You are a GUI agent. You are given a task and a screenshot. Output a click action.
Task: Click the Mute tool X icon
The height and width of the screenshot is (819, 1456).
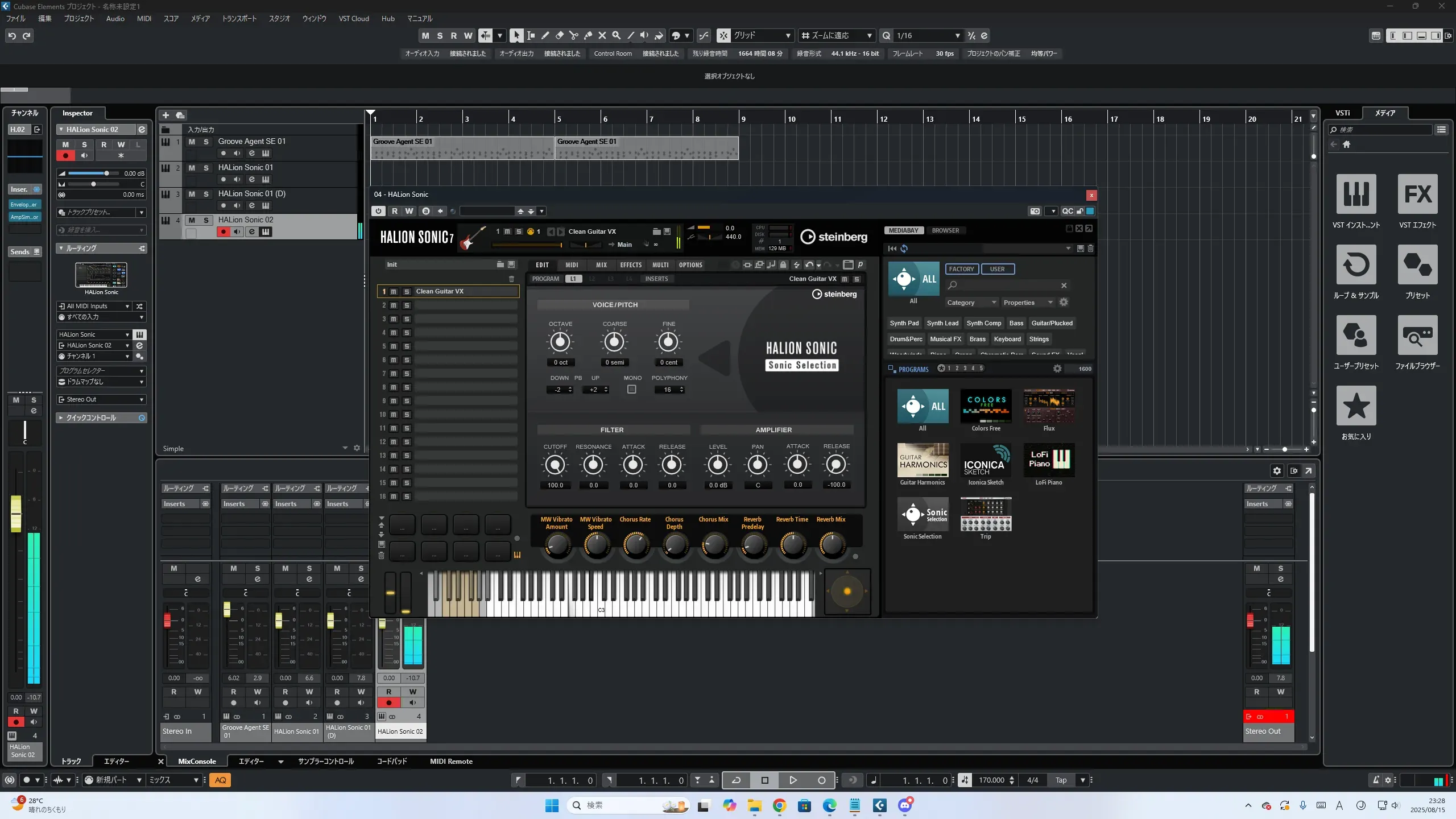click(602, 36)
